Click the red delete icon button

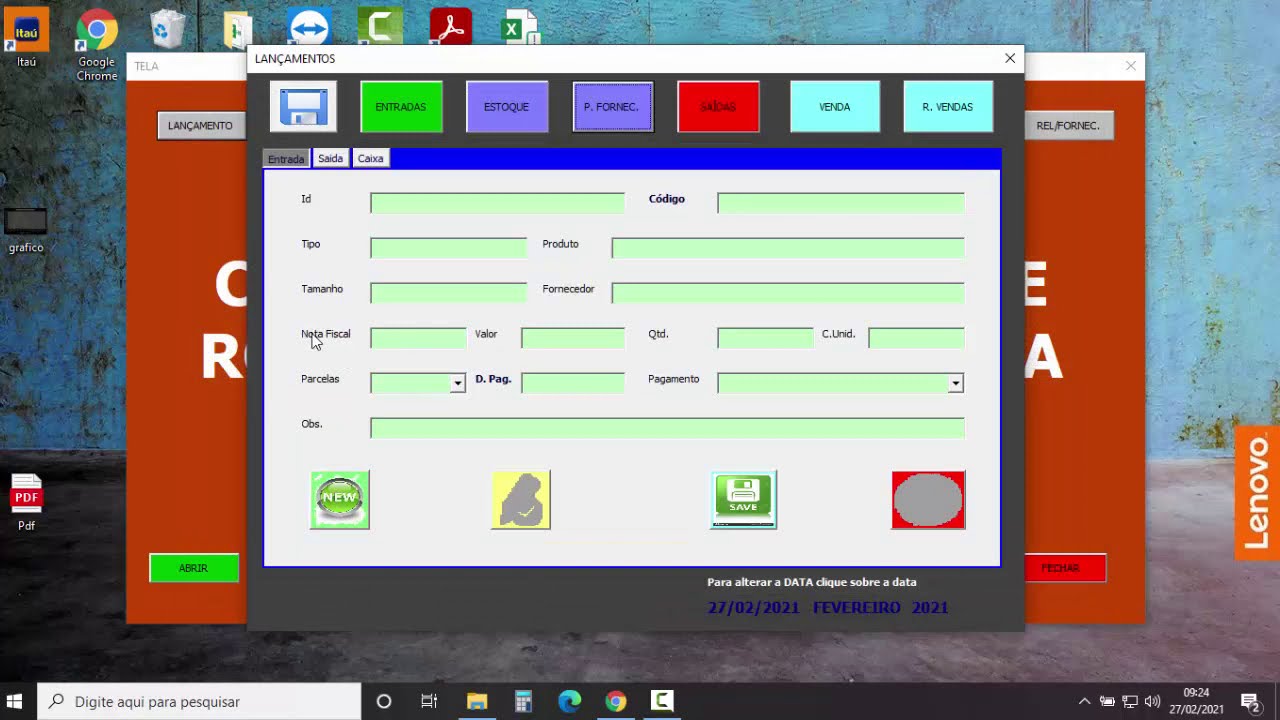pyautogui.click(x=928, y=500)
